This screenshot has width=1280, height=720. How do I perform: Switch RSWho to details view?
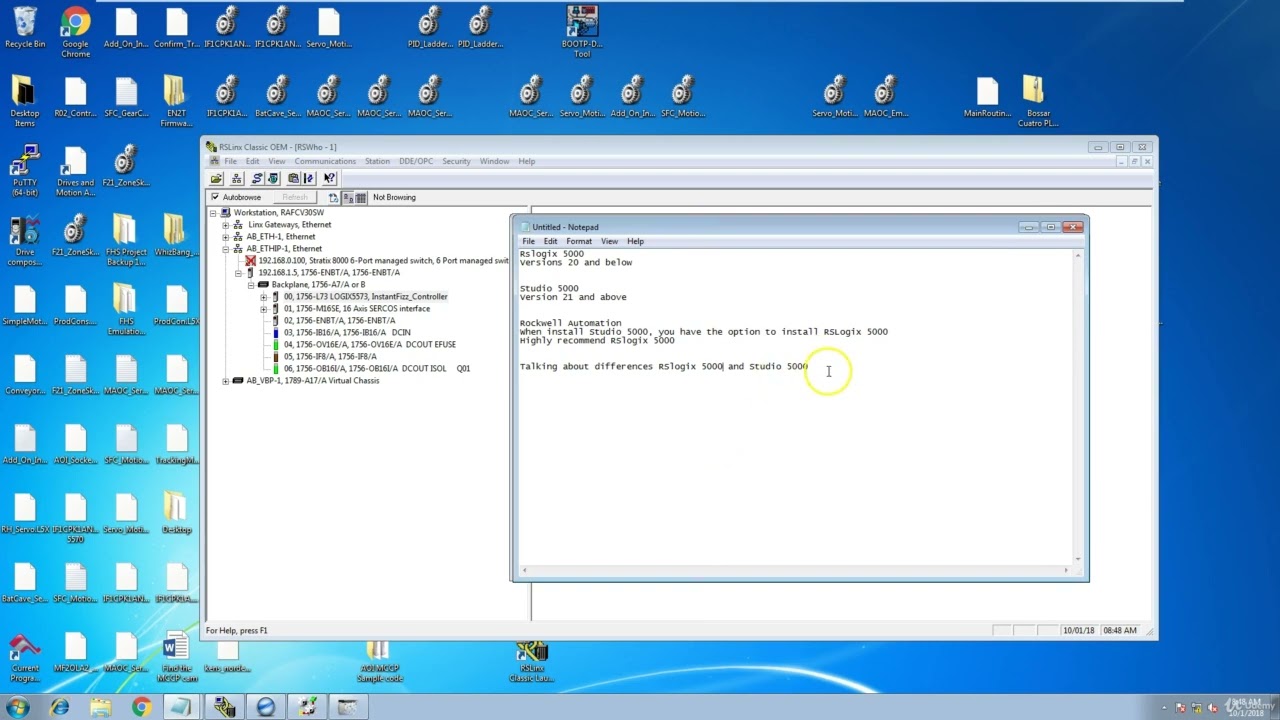pos(361,197)
